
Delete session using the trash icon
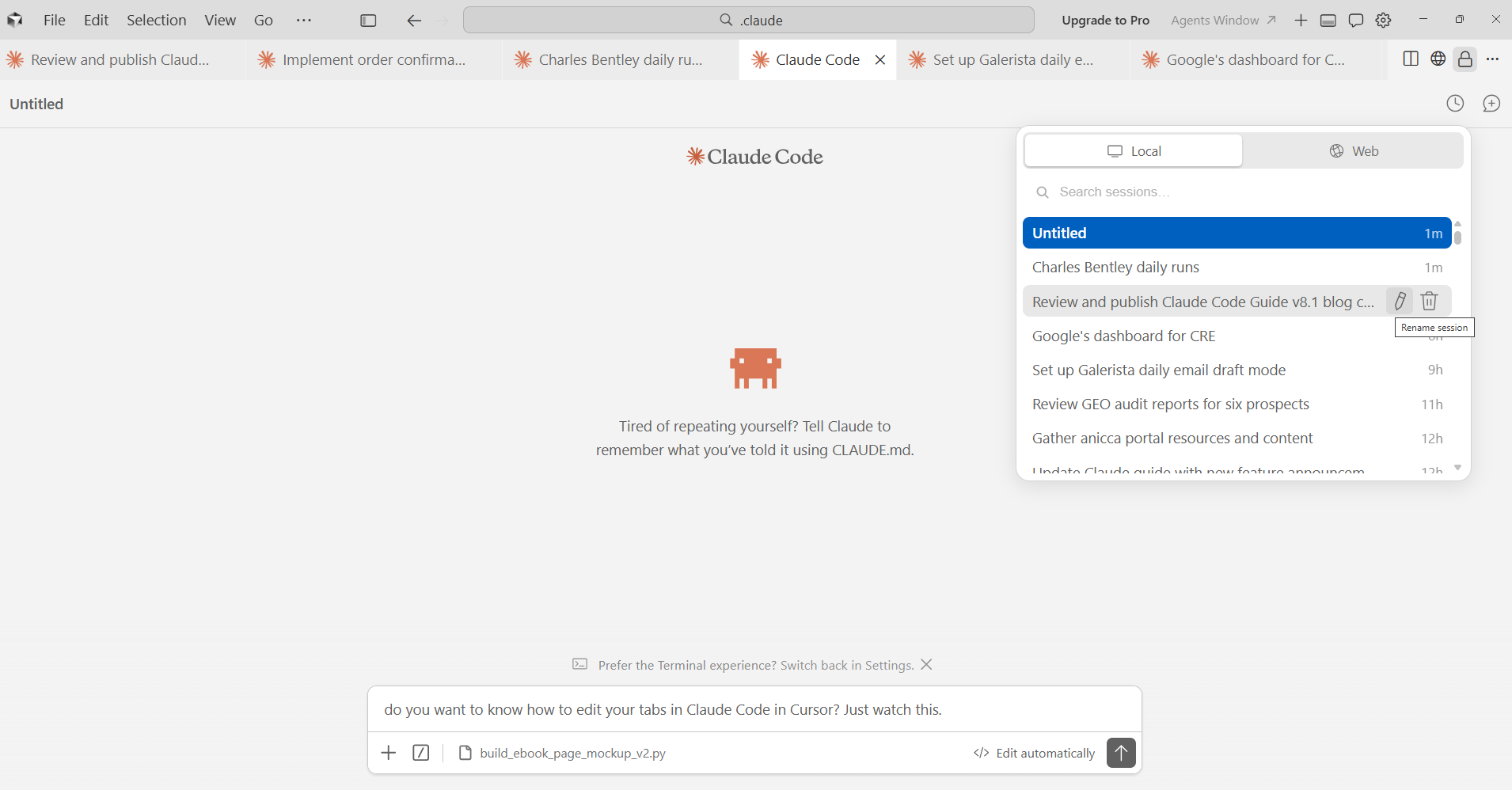click(1429, 301)
